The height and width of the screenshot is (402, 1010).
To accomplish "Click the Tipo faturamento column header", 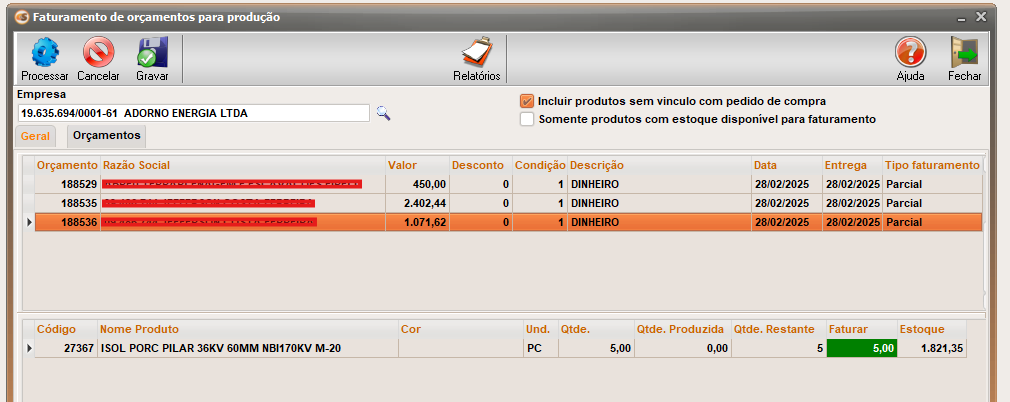I will (x=931, y=165).
